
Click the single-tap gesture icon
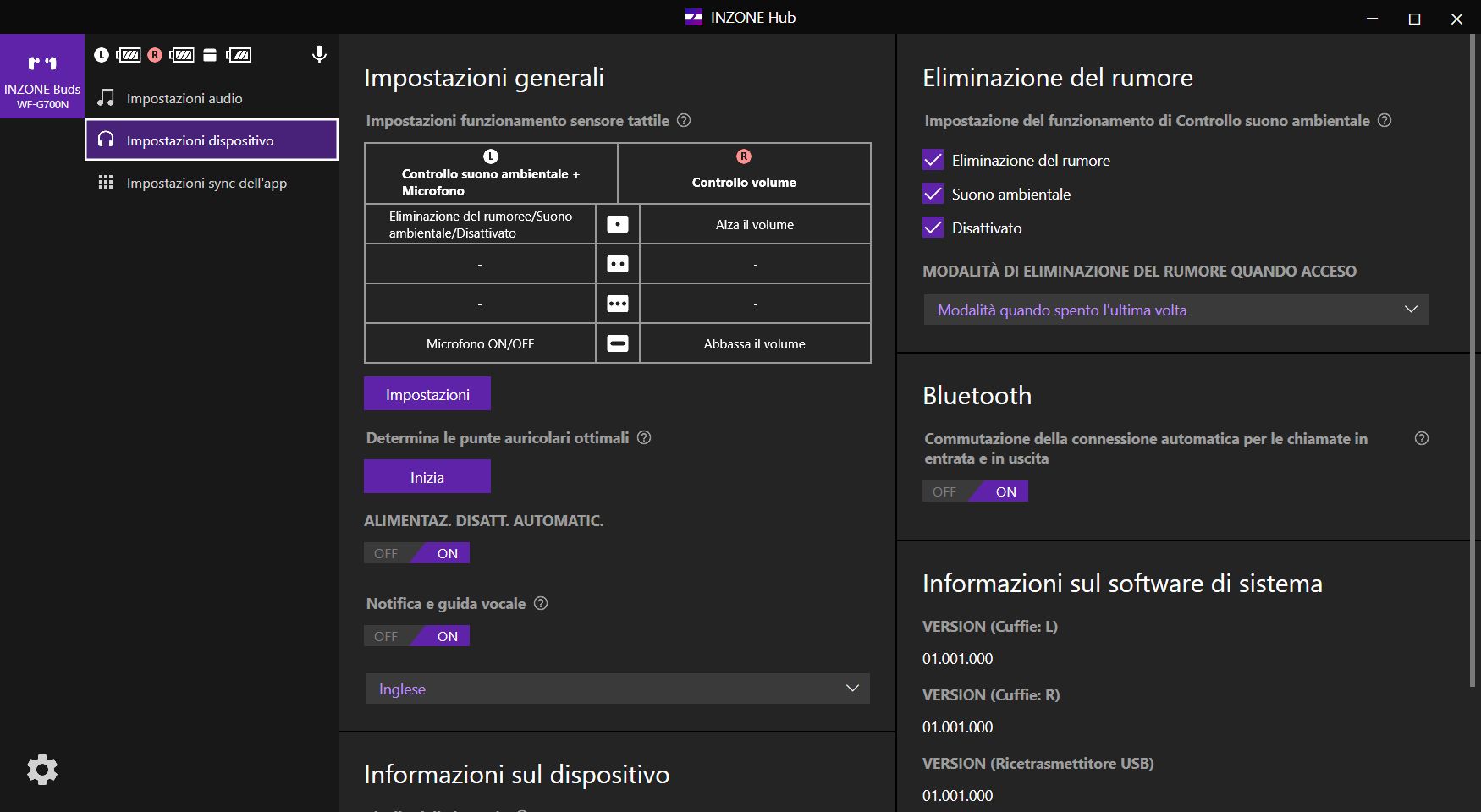(618, 224)
